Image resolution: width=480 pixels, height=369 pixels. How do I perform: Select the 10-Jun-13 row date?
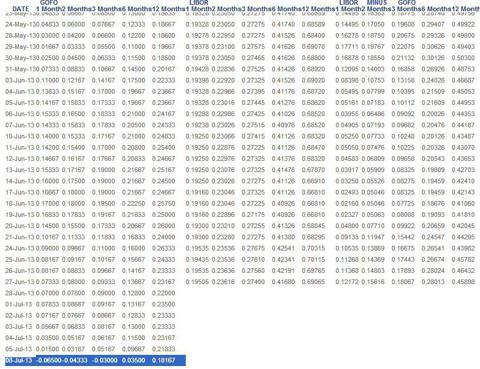click(20, 136)
